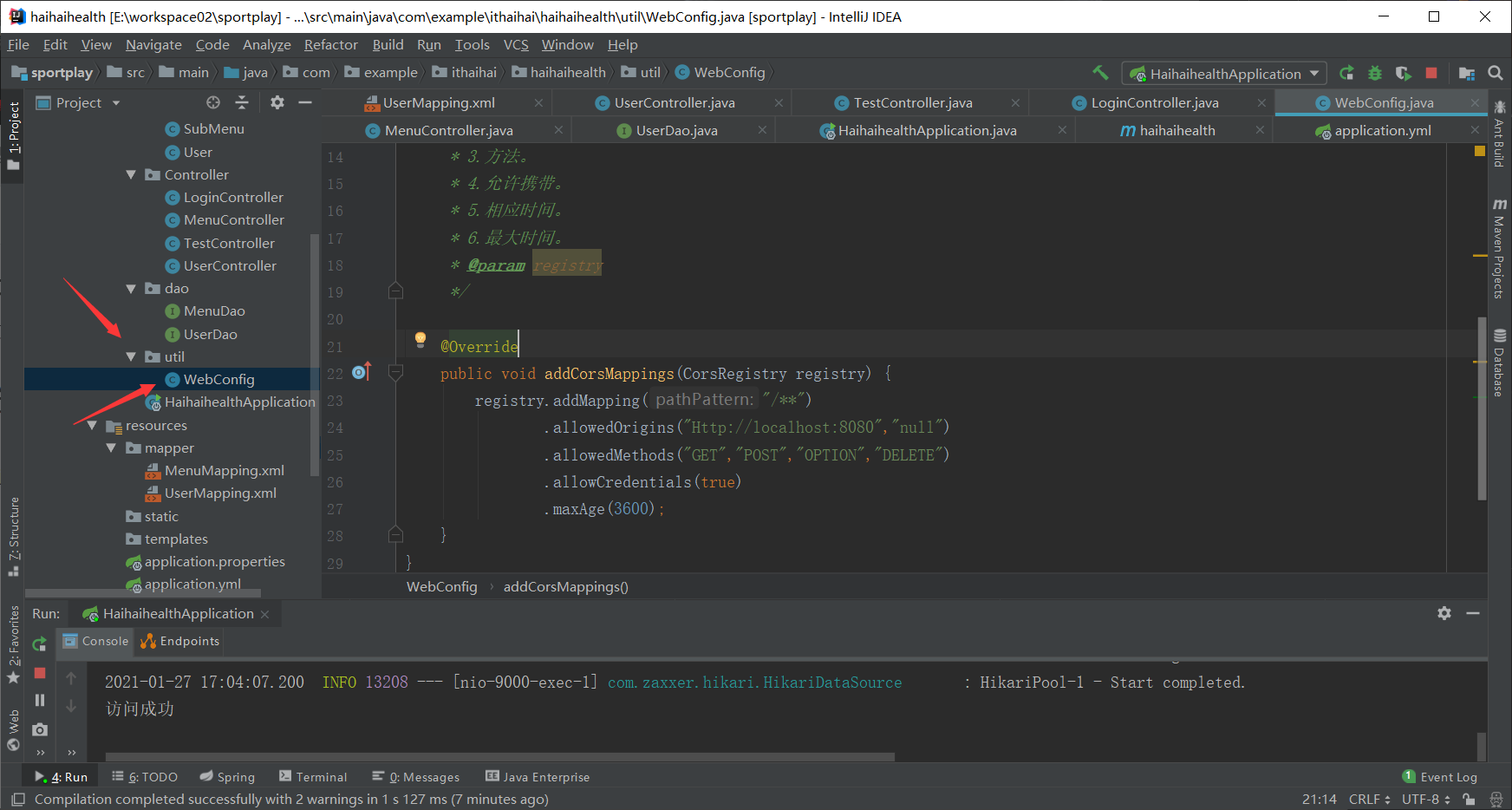
Task: Toggle the 6: TODO tool window
Action: click(x=145, y=777)
